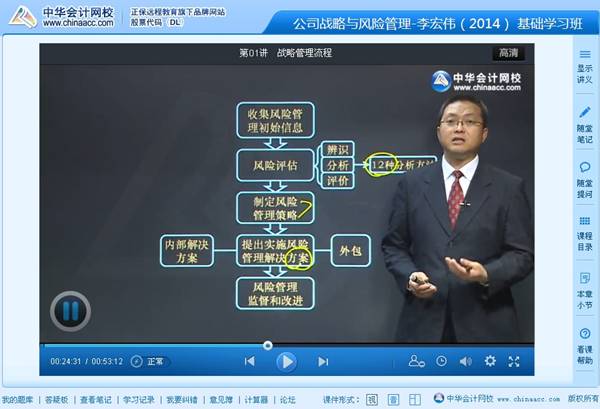600x409 pixels.
Task: Click the clock timer icon
Action: 441,361
